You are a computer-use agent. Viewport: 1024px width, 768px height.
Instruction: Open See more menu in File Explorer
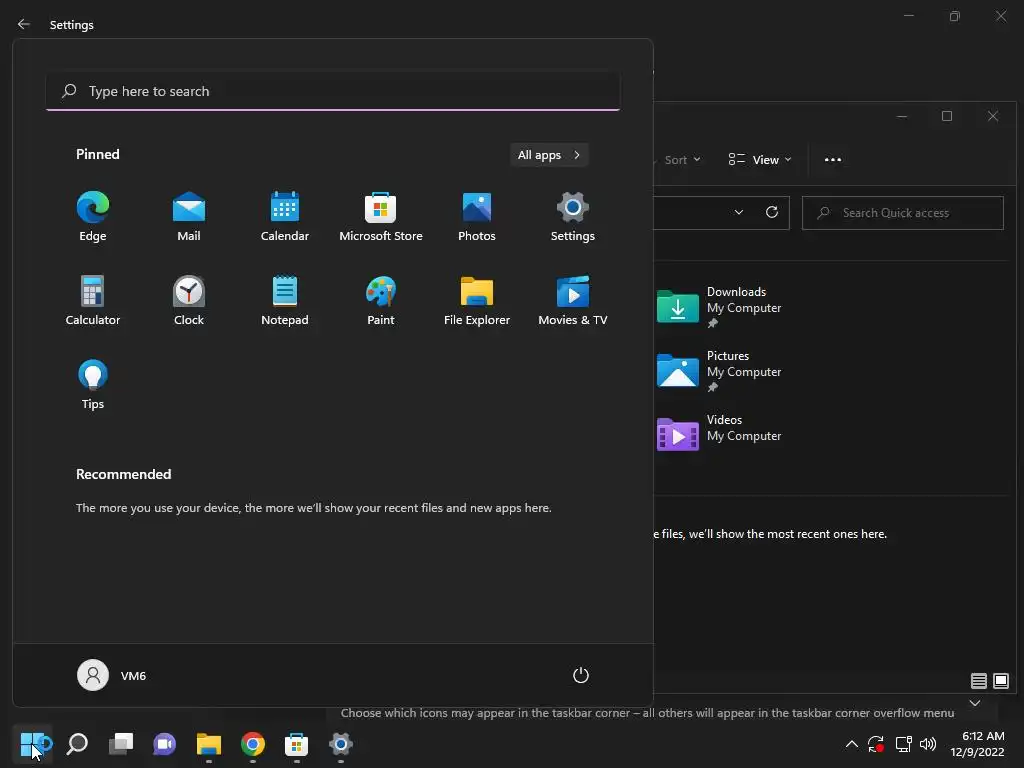click(x=833, y=160)
